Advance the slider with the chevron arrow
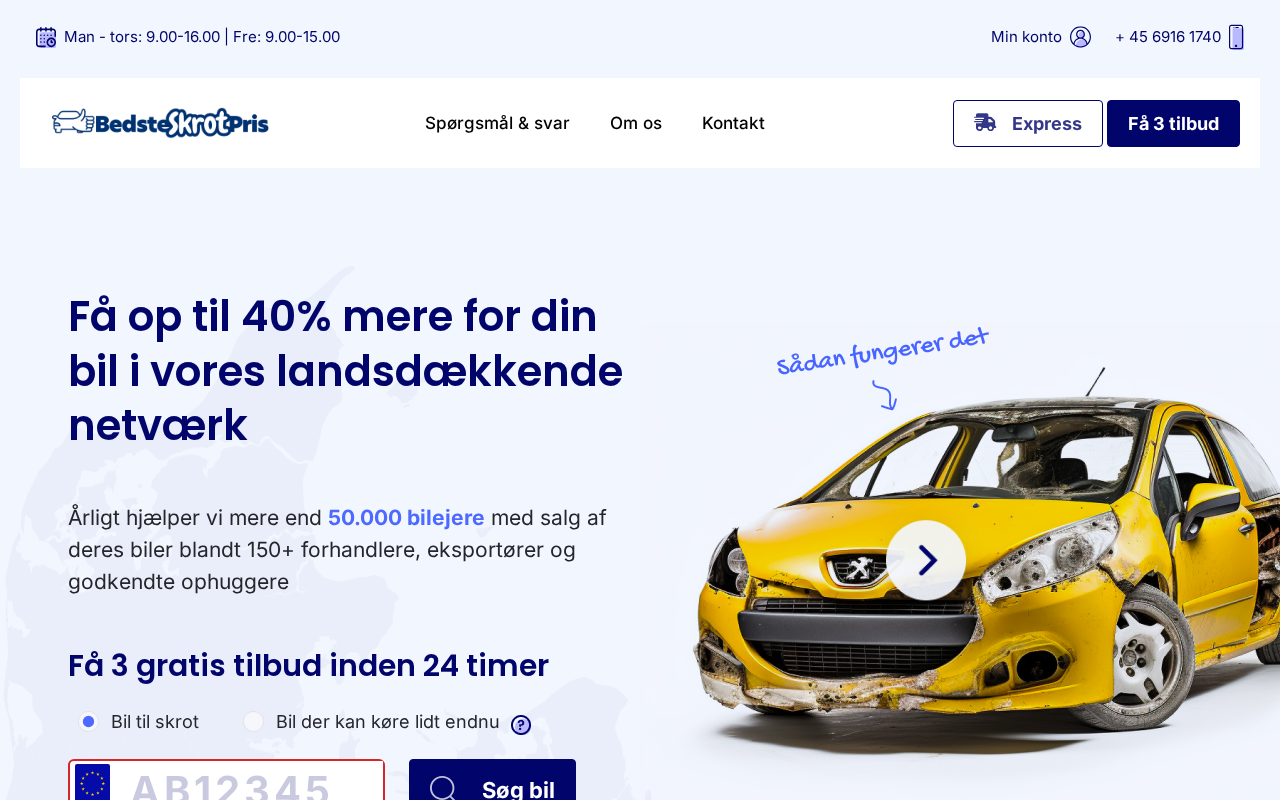 click(x=926, y=560)
